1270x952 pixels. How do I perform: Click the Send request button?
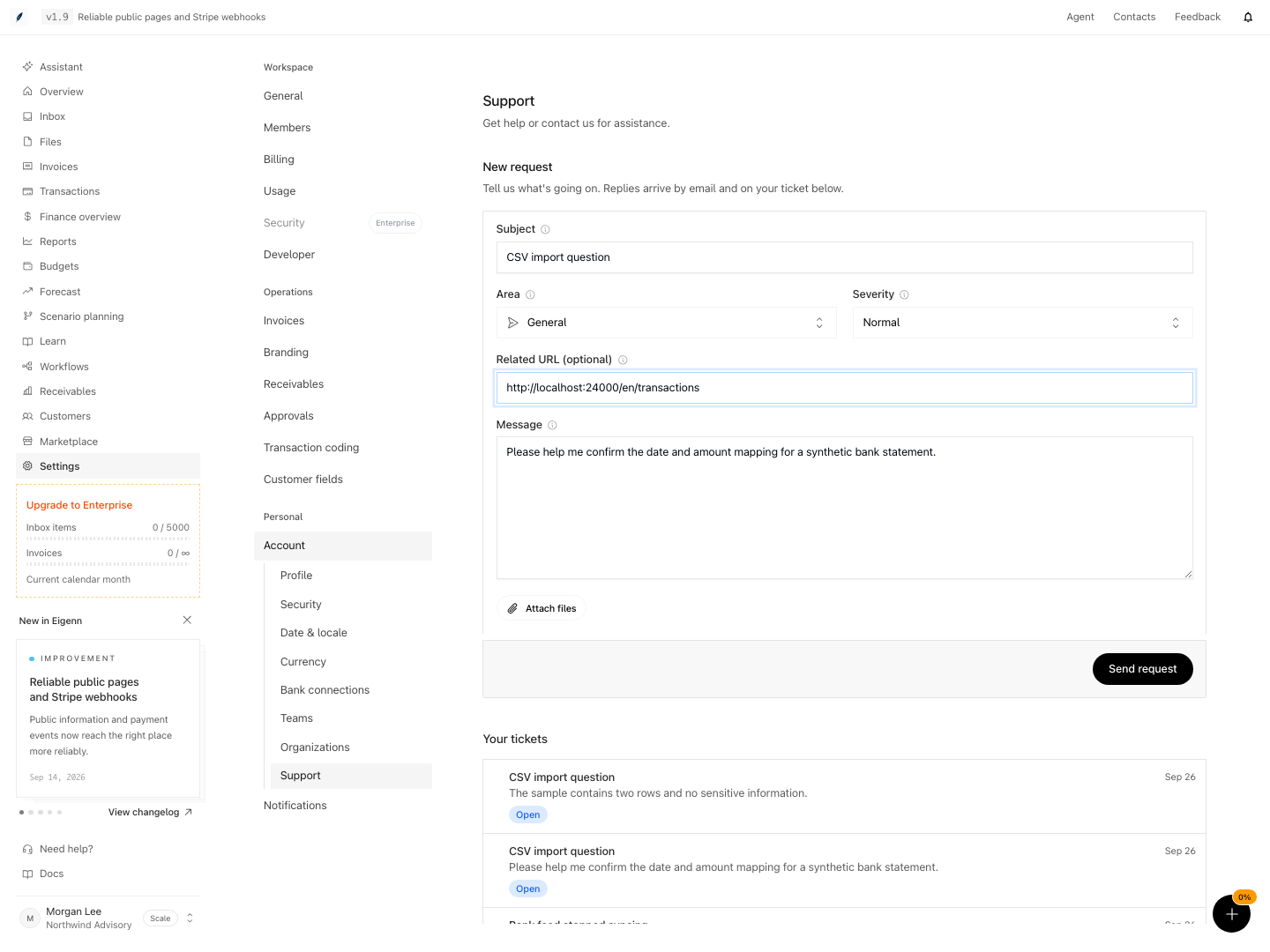tap(1143, 669)
